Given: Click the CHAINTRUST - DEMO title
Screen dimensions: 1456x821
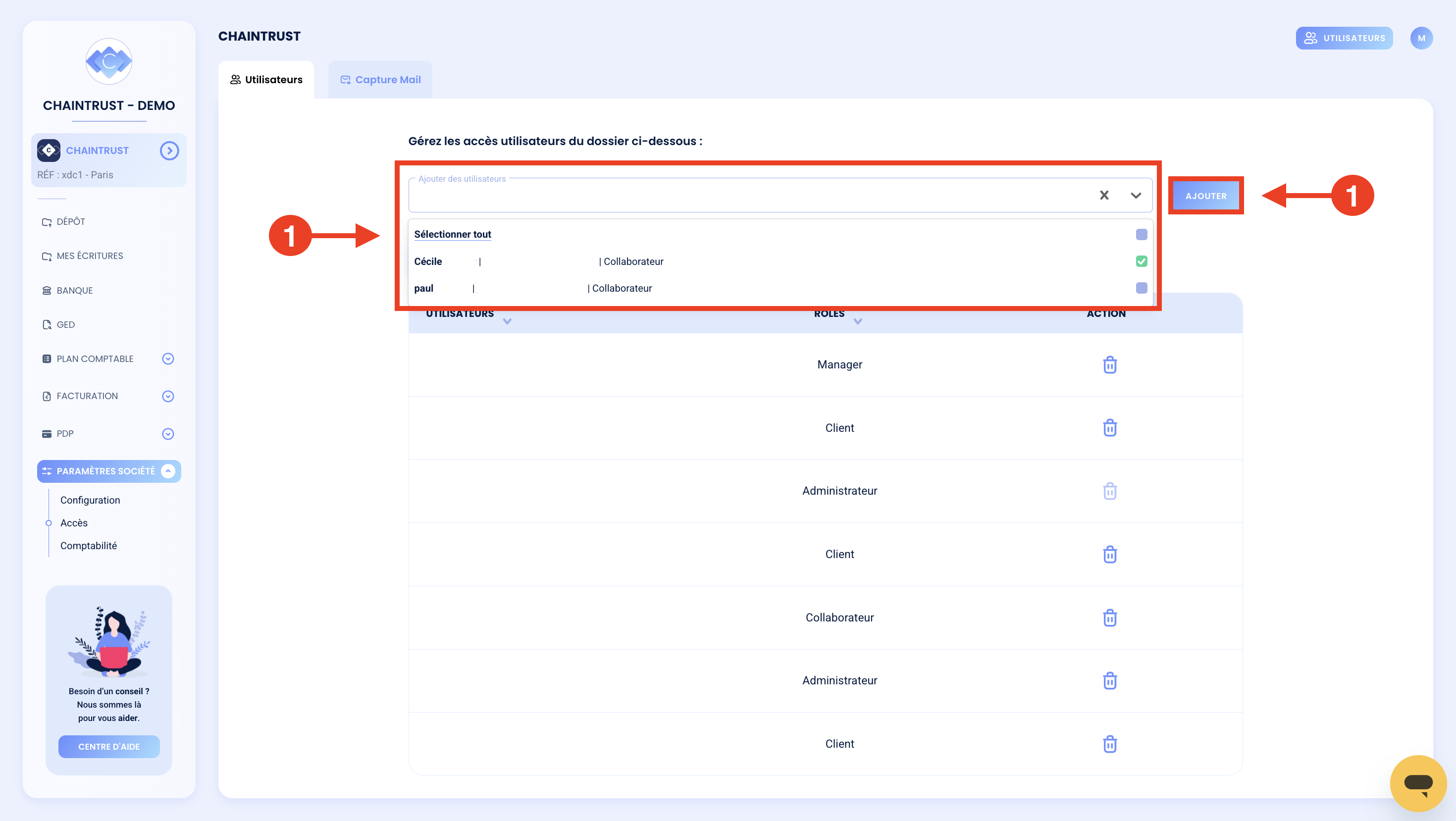Looking at the screenshot, I should pyautogui.click(x=108, y=105).
